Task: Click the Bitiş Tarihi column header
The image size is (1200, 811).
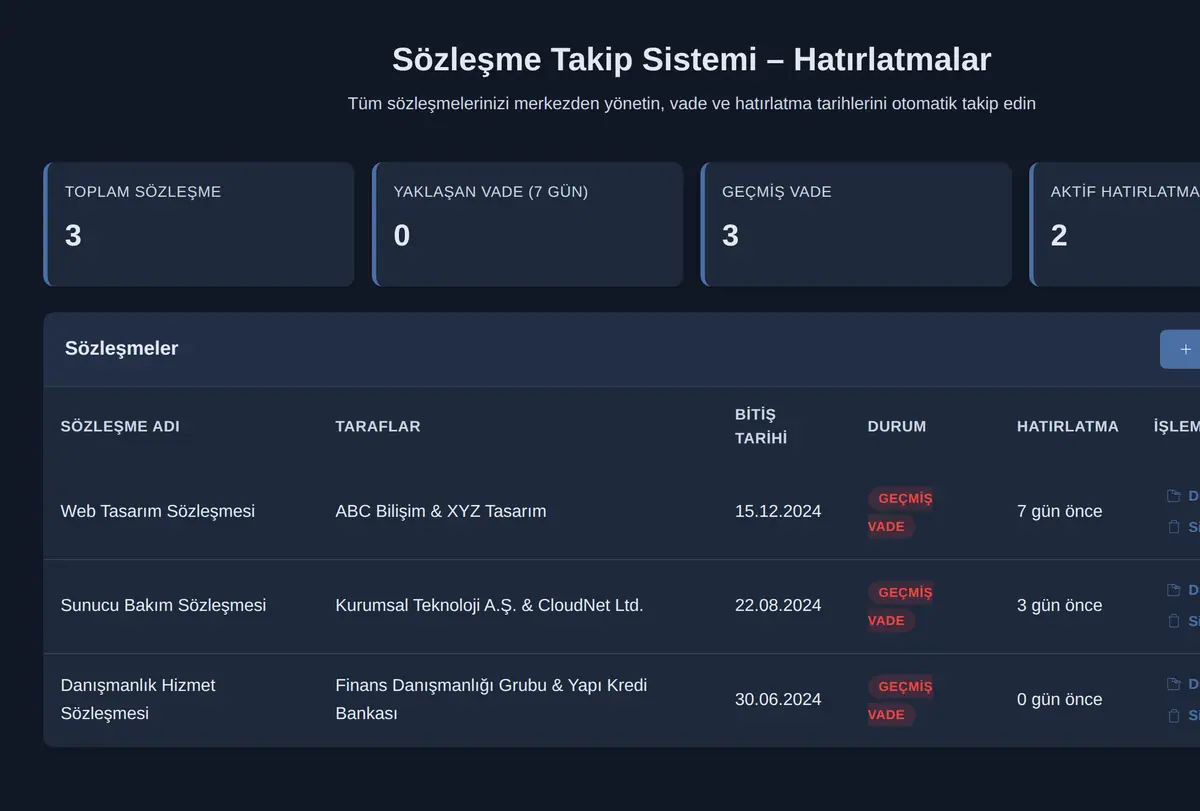Action: point(761,426)
